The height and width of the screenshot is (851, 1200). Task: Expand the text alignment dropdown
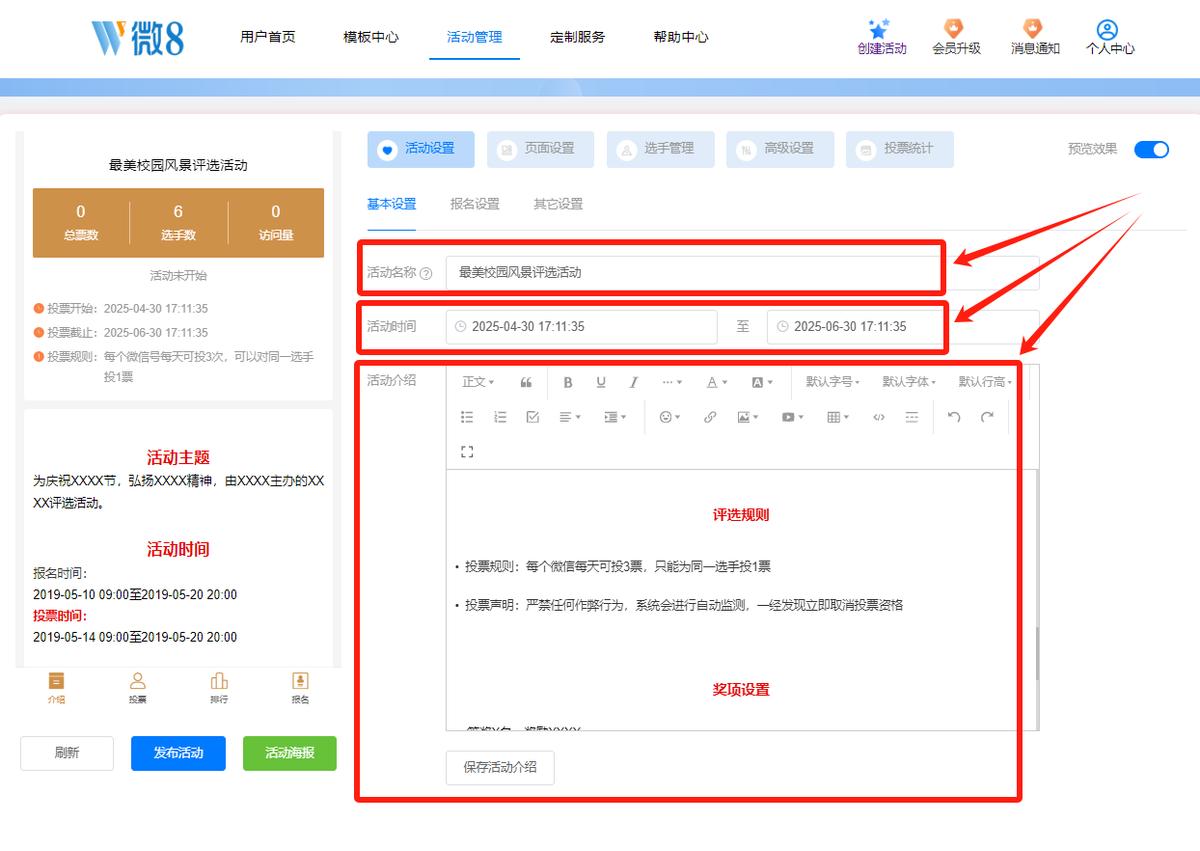click(x=570, y=417)
